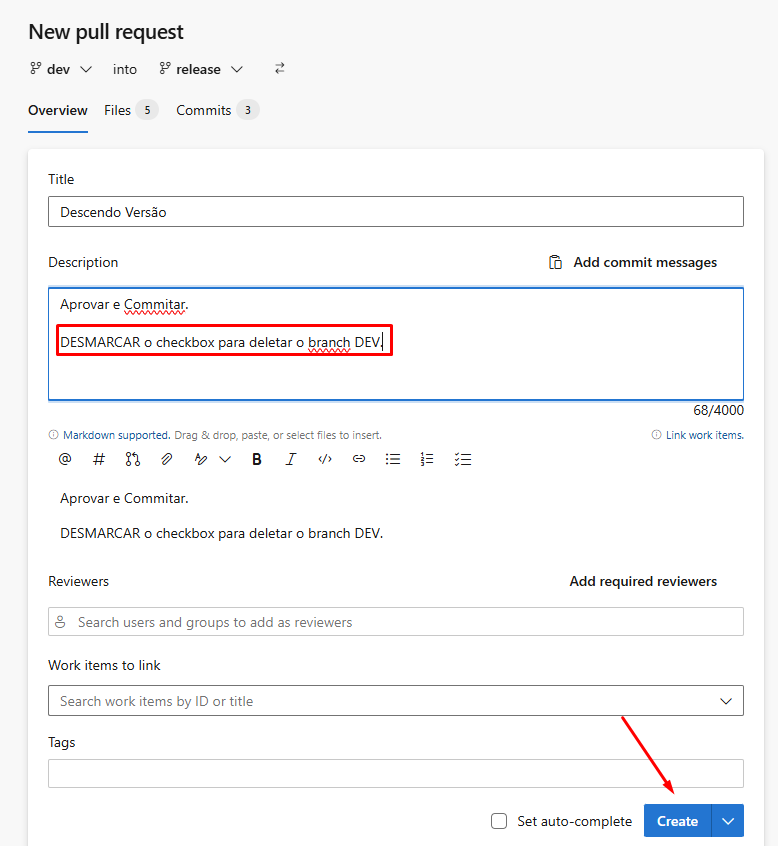778x846 pixels.
Task: Insert a code snippet with the code icon
Action: [x=325, y=459]
